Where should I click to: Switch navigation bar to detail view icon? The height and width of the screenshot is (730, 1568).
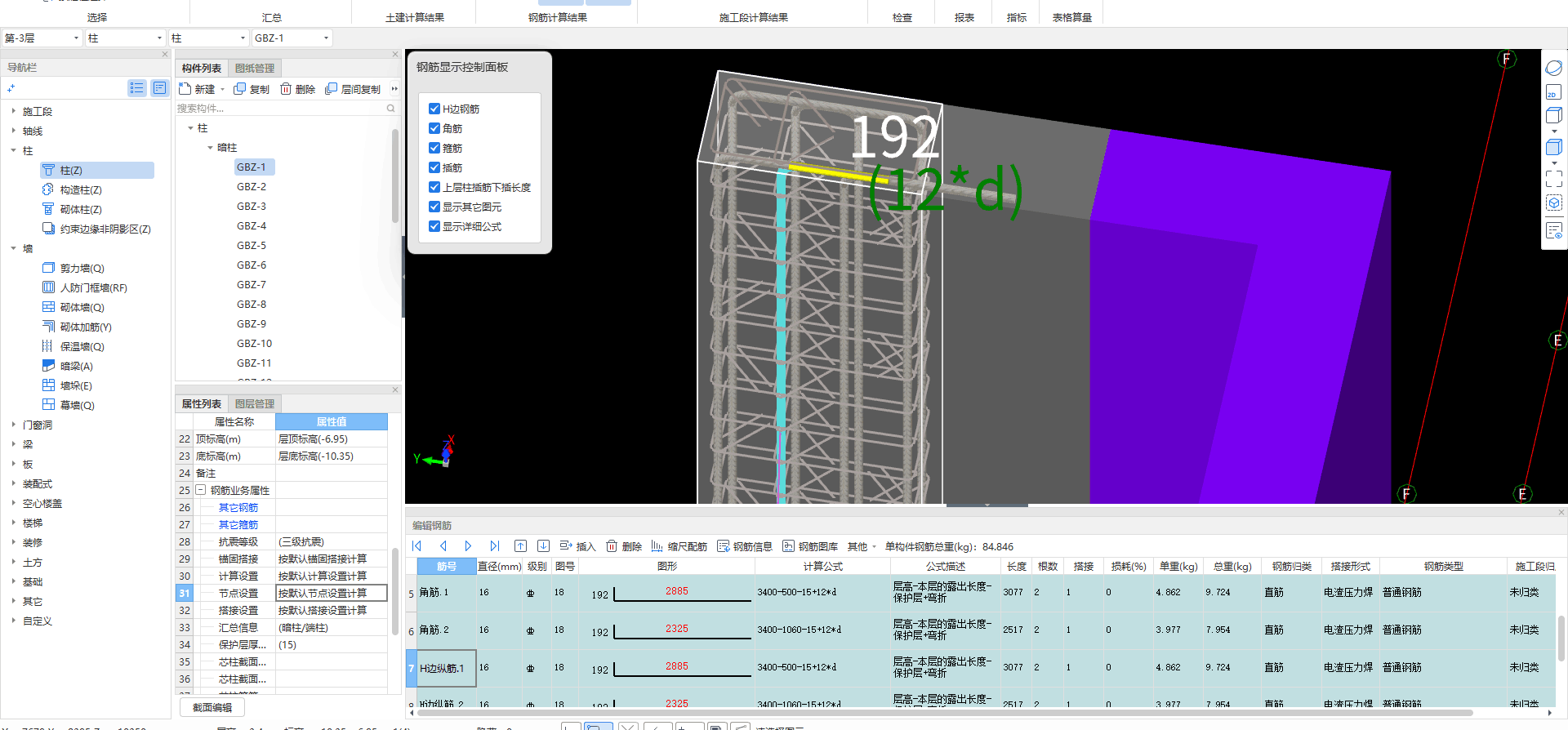point(160,88)
